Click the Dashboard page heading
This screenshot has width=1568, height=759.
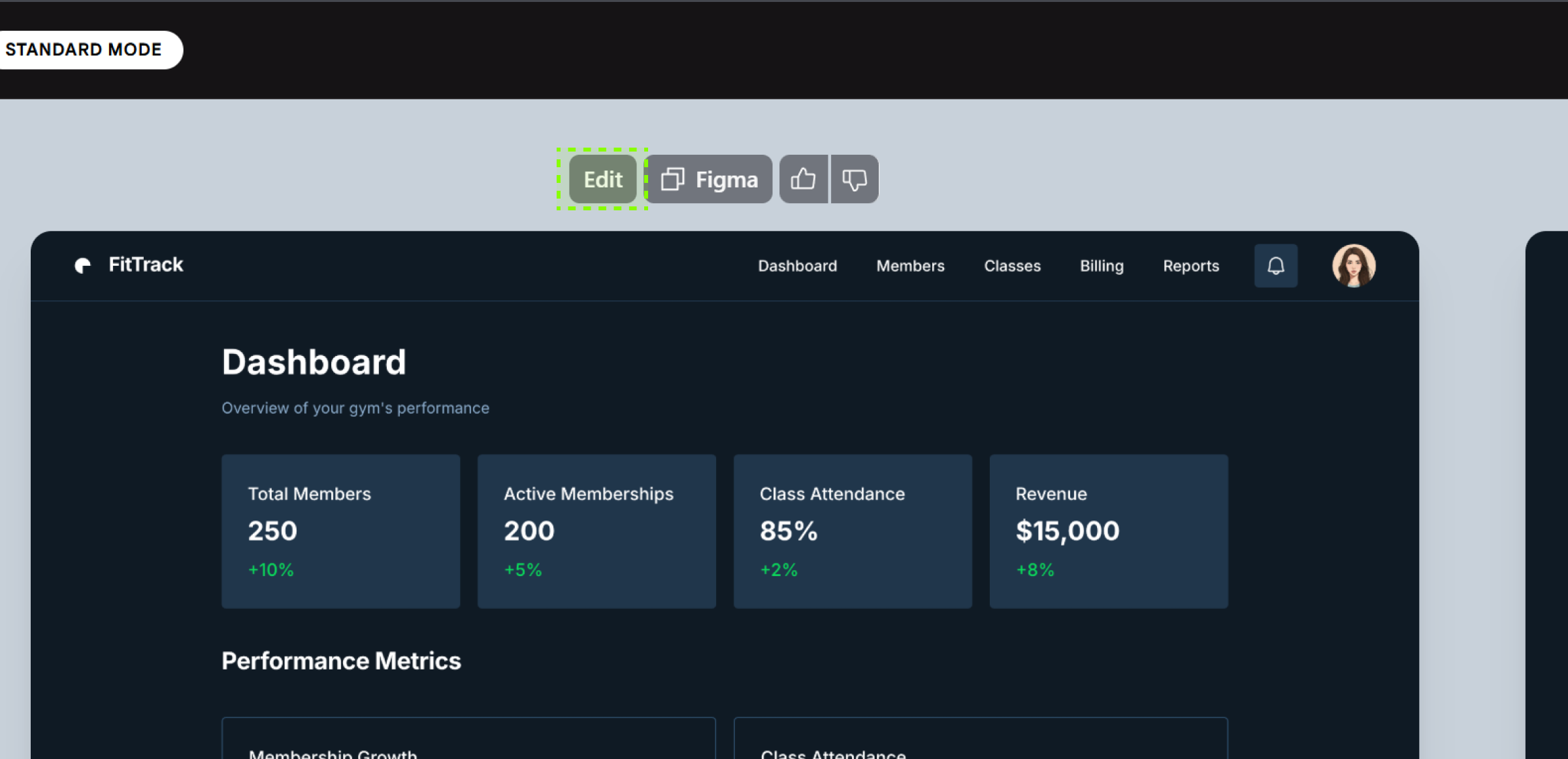[x=314, y=362]
